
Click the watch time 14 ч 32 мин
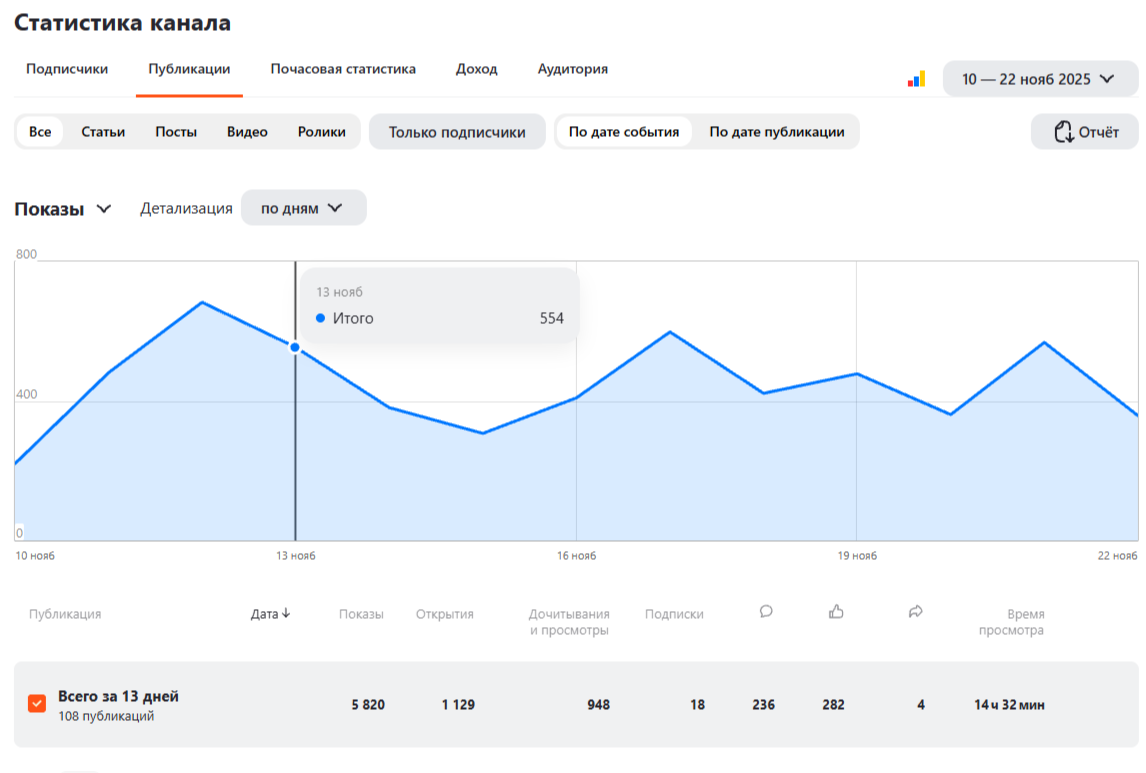click(1009, 704)
